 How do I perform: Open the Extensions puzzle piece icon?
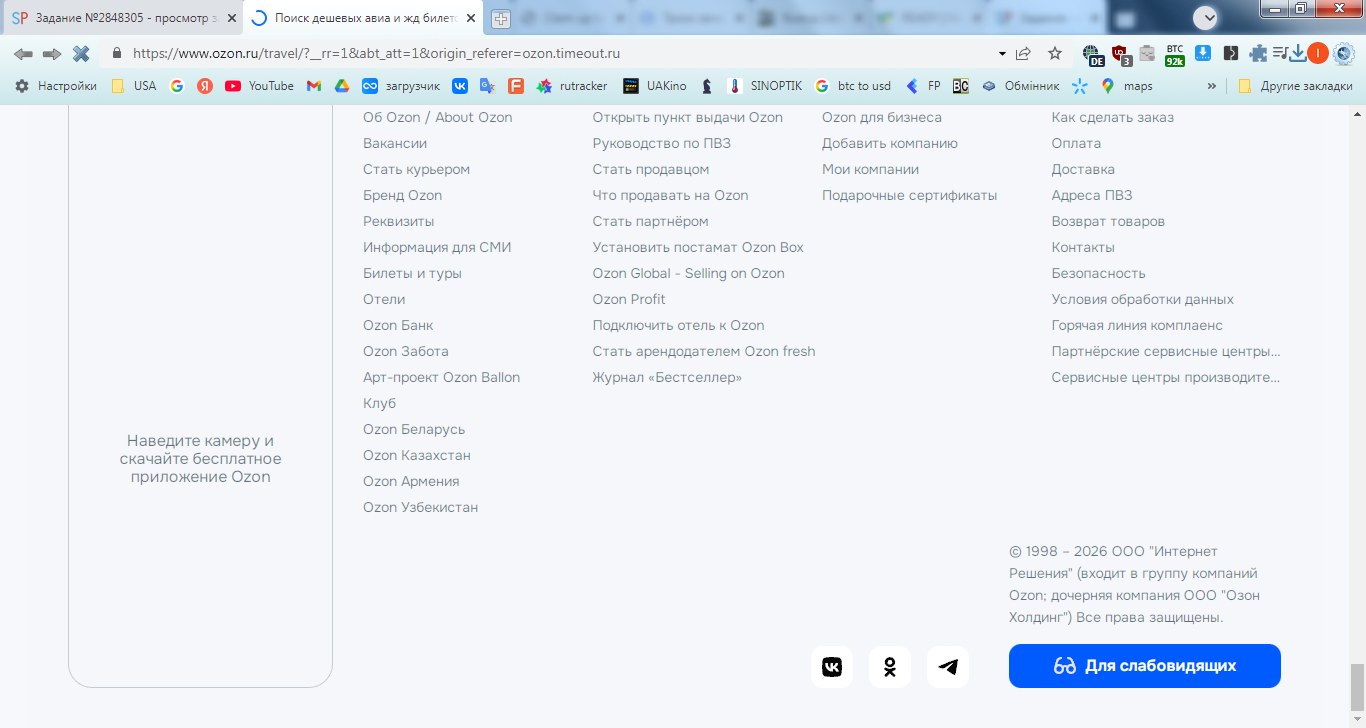coord(1258,54)
